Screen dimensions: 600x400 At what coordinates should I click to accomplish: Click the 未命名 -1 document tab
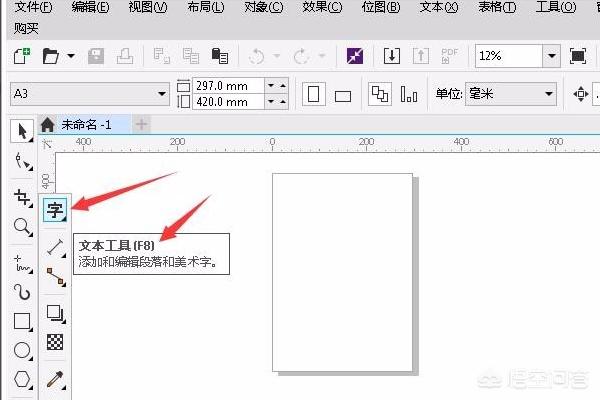[x=86, y=124]
